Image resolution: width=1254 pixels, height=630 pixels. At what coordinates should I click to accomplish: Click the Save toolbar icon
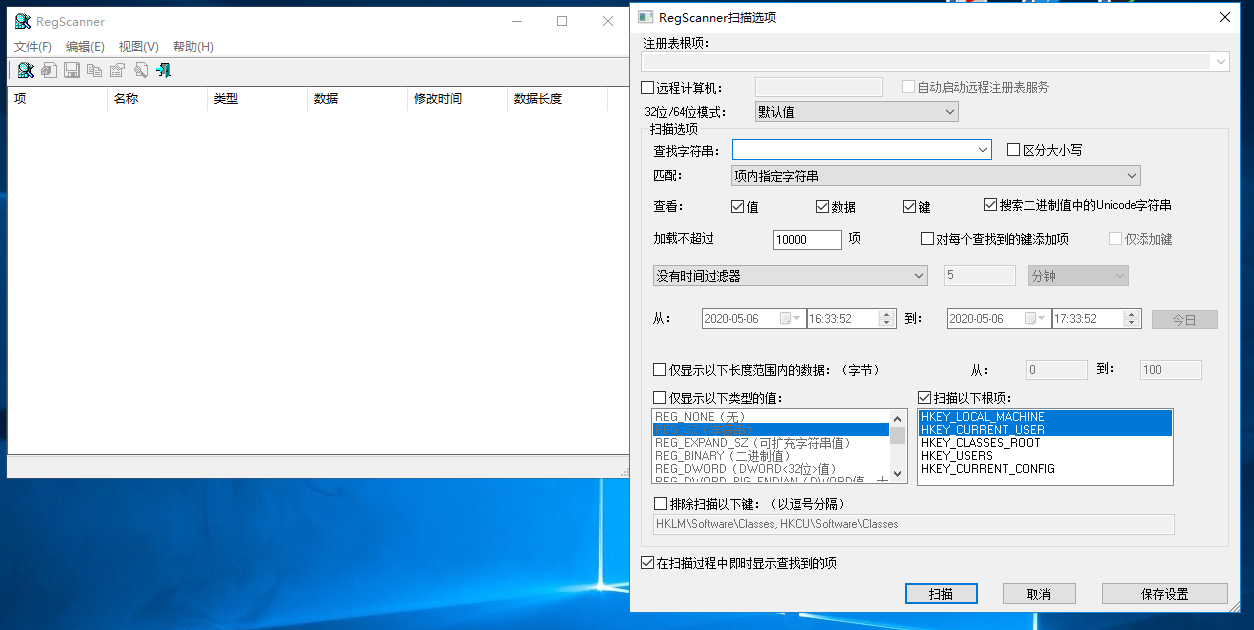pos(71,70)
